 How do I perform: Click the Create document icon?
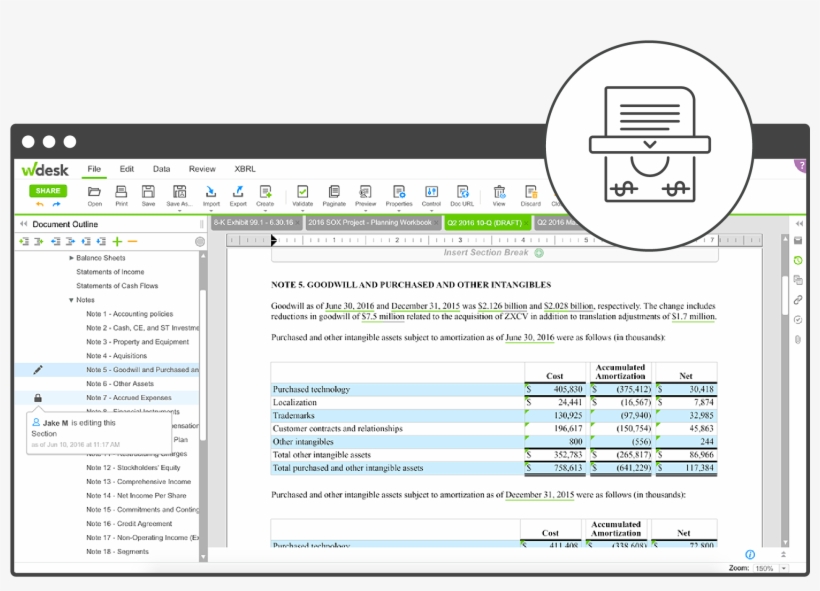tap(265, 191)
